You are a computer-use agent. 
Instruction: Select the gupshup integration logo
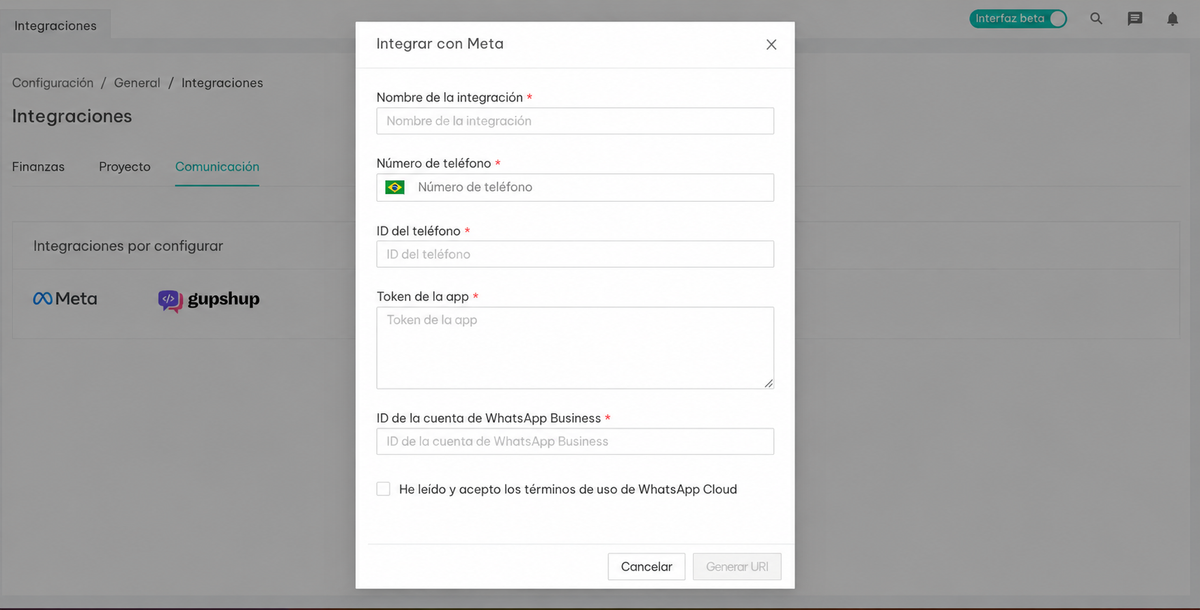209,300
